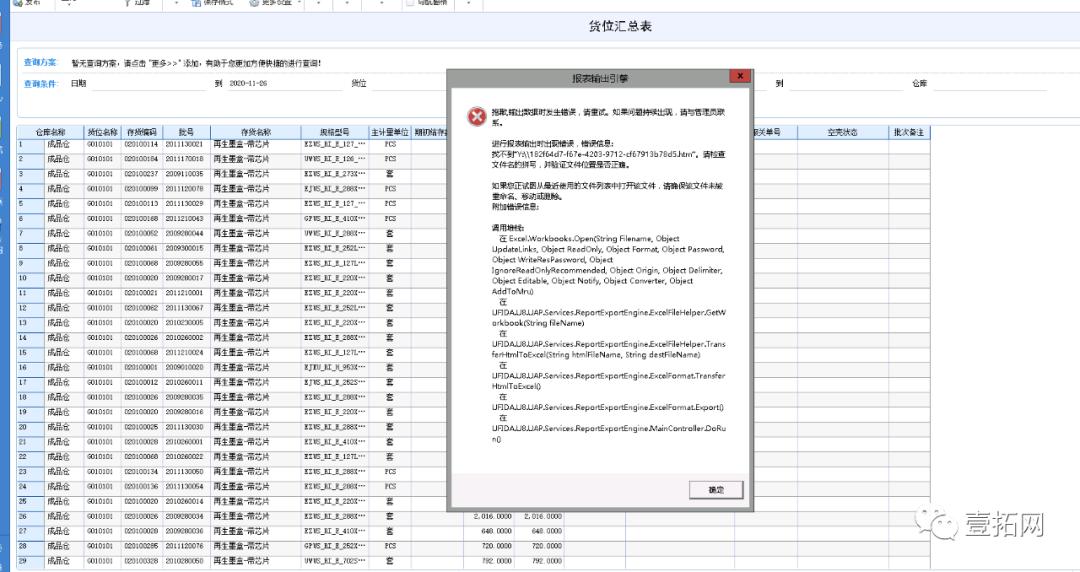Click the 存货编码 column header
Screen dimensions: 1080x572
click(x=141, y=132)
